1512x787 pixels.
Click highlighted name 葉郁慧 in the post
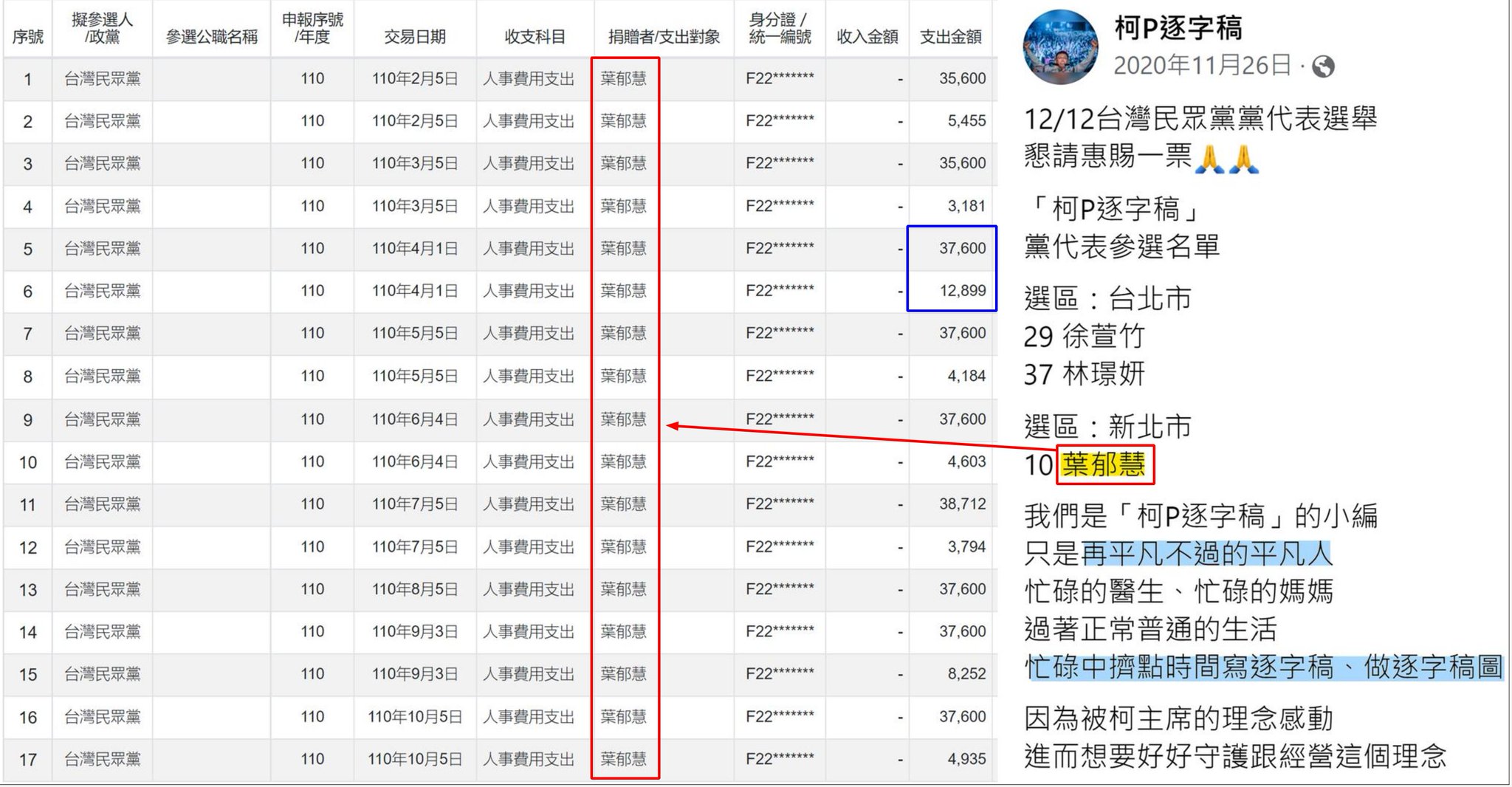1104,464
